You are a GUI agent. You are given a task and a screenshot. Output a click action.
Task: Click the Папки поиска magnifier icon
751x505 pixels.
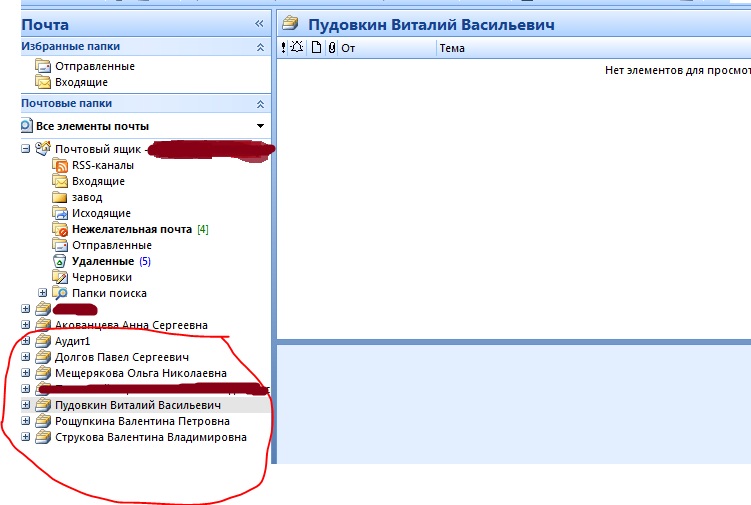pyautogui.click(x=60, y=293)
